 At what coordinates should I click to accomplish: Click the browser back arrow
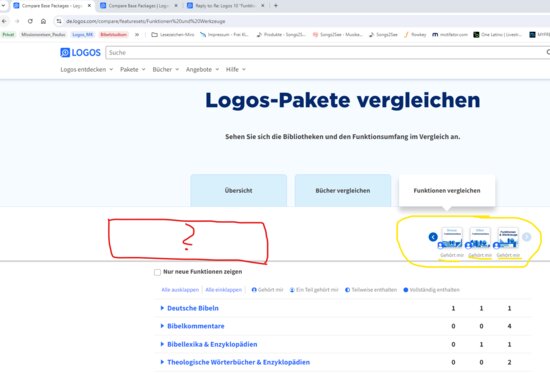pyautogui.click(x=4, y=21)
